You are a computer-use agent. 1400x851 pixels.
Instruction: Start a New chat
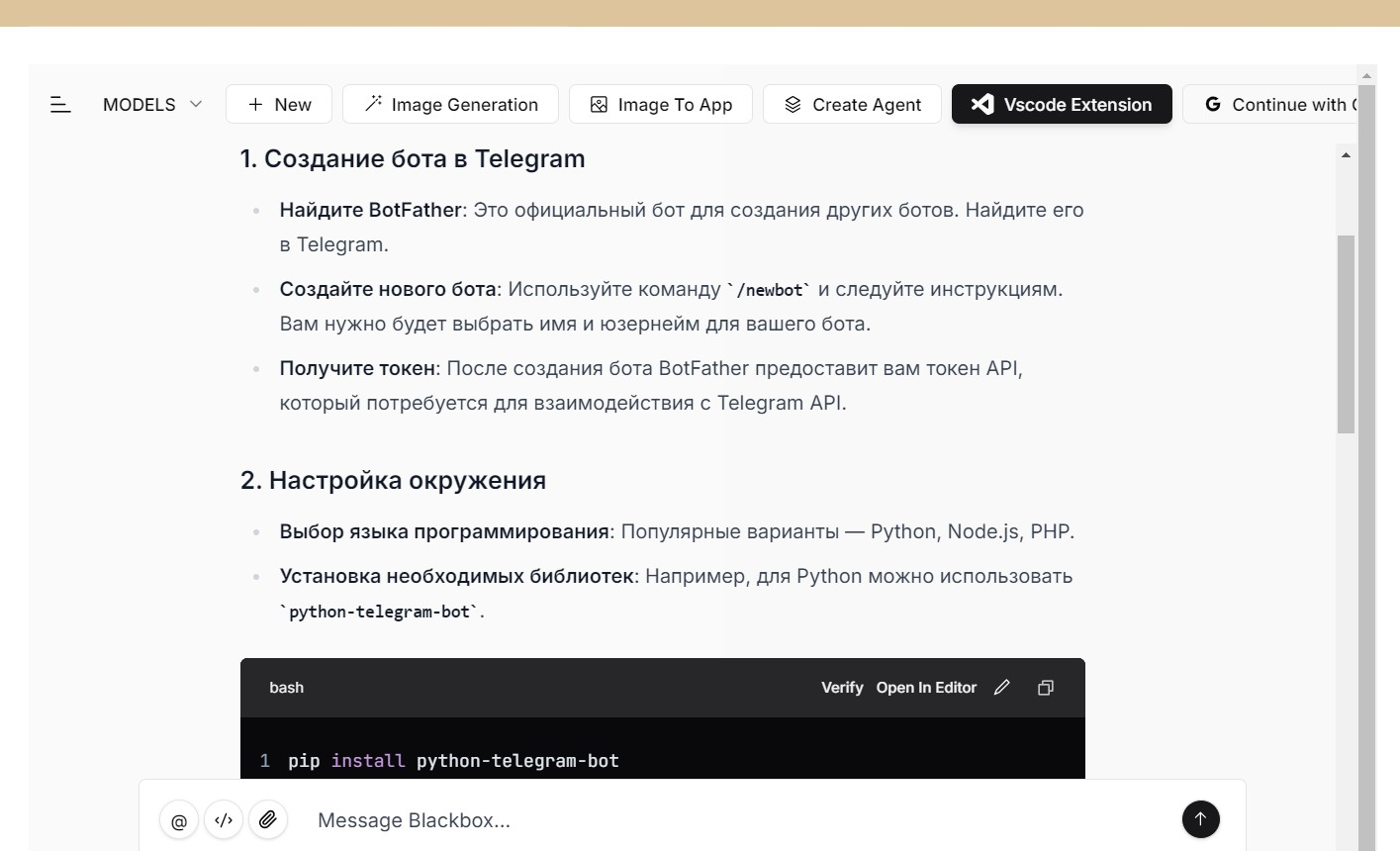[x=279, y=104]
